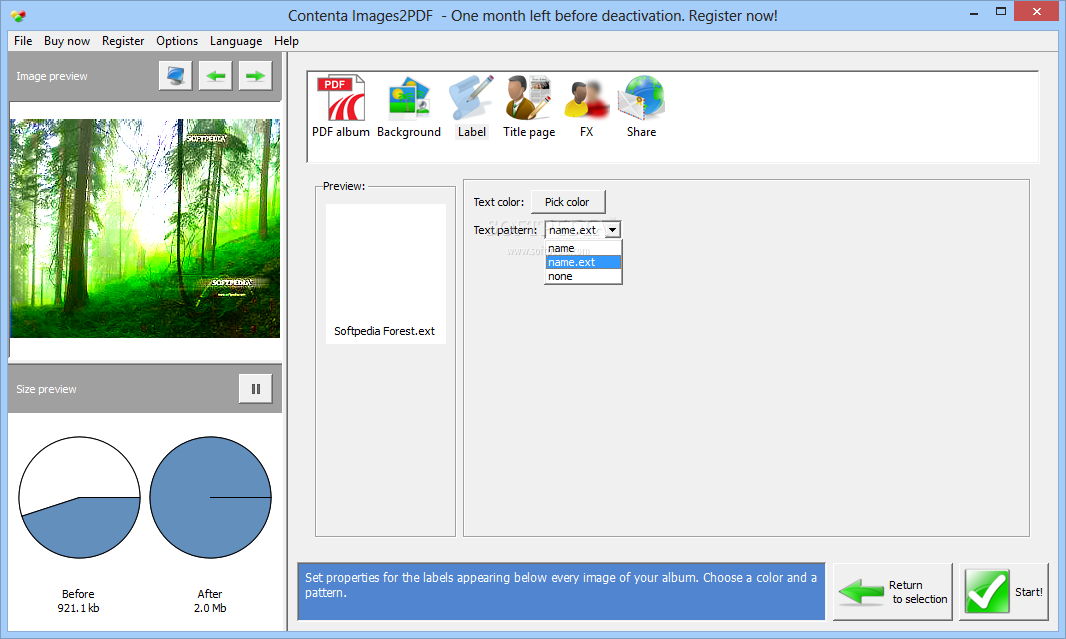Close the Contenta Images2PDF window
Image resolution: width=1066 pixels, height=639 pixels.
[x=1037, y=12]
